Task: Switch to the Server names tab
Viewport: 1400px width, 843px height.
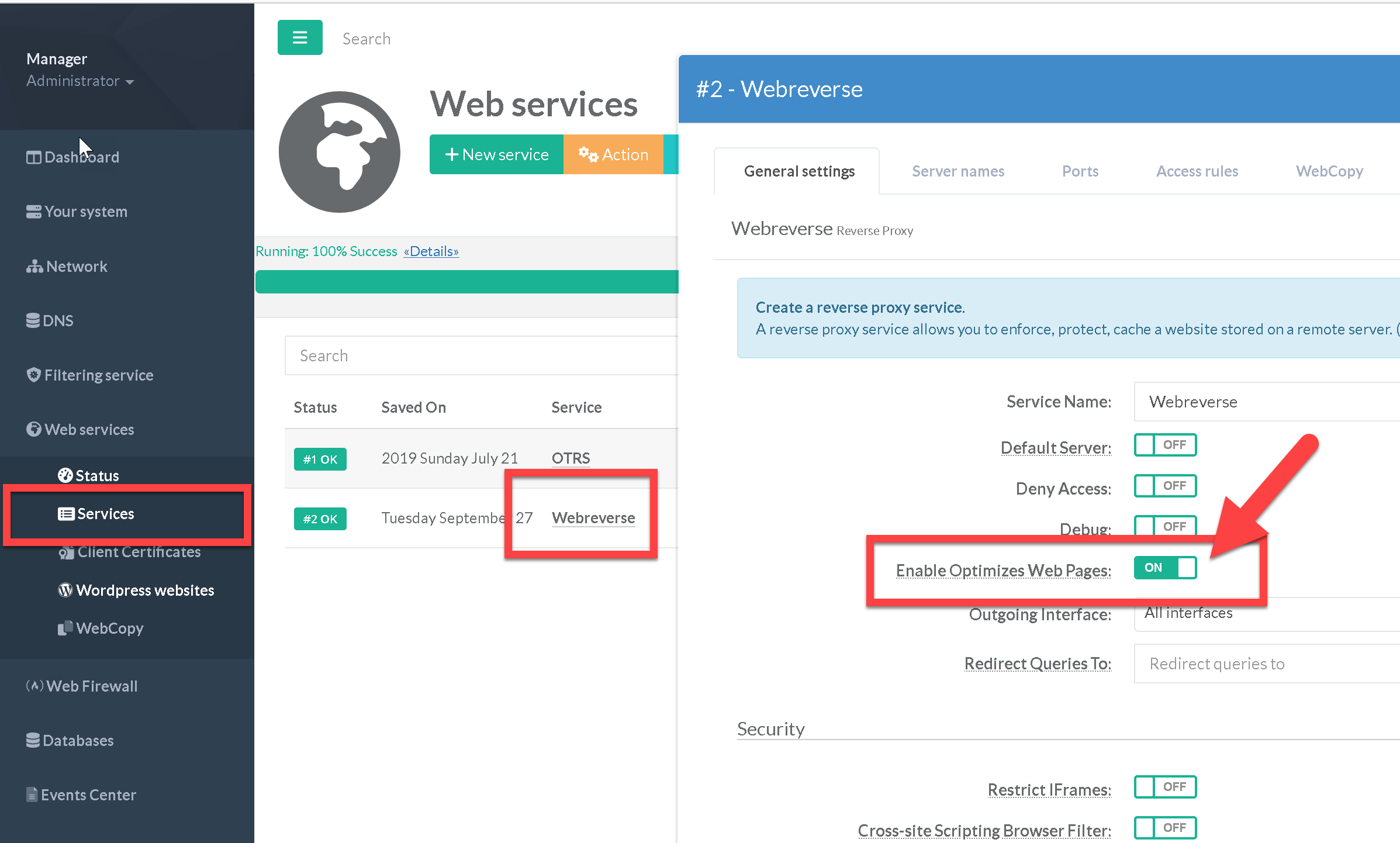Action: pos(957,172)
